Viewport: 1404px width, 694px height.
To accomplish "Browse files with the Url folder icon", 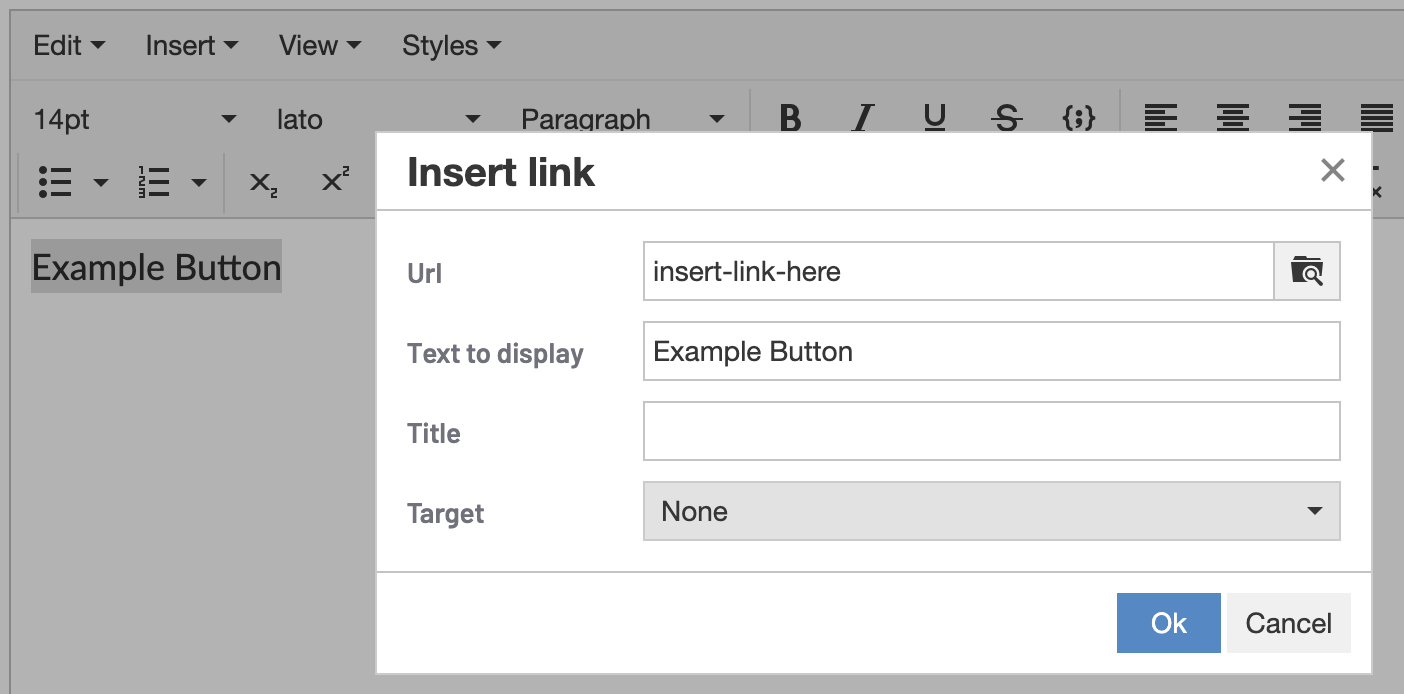I will coord(1306,271).
